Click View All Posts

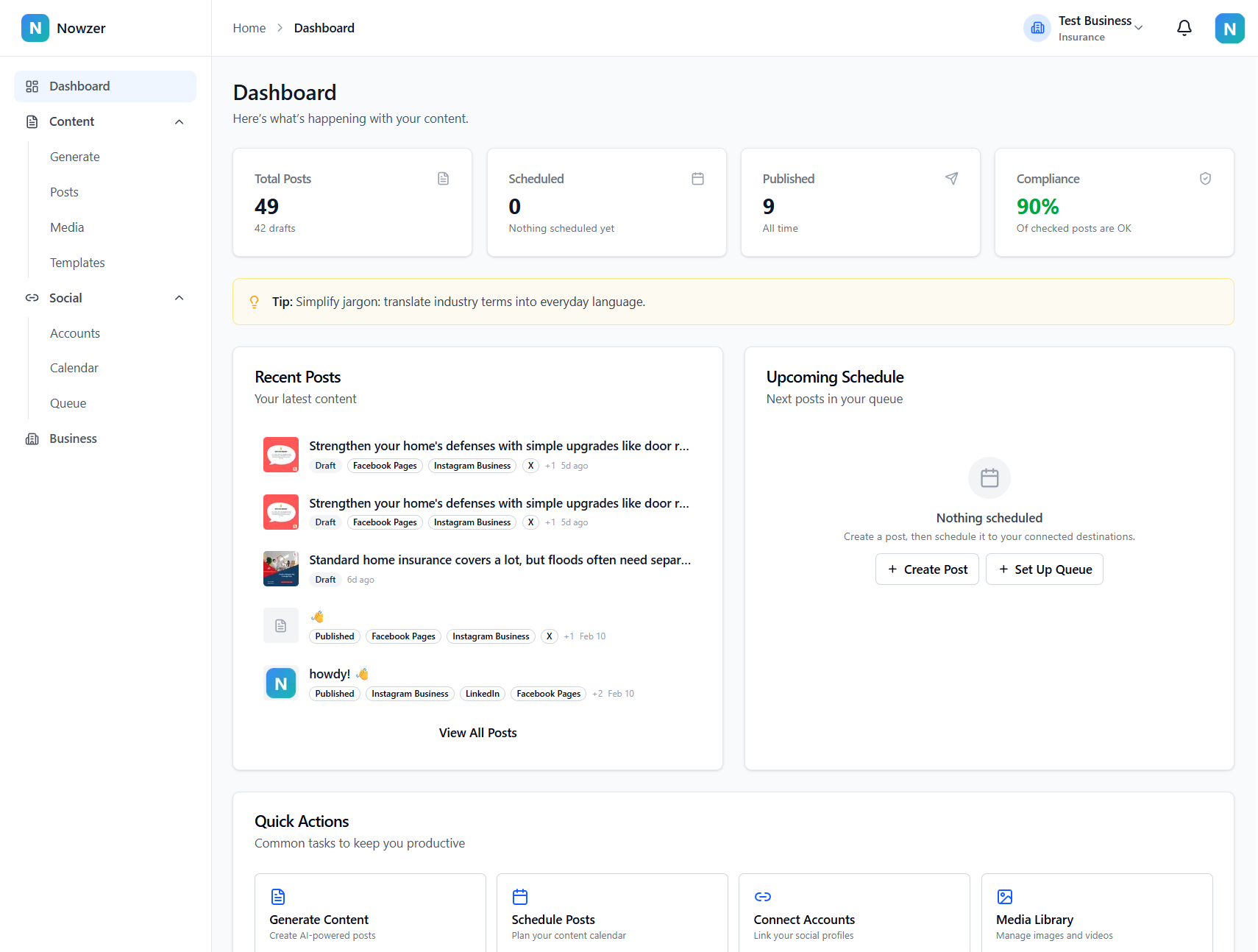[x=478, y=733]
